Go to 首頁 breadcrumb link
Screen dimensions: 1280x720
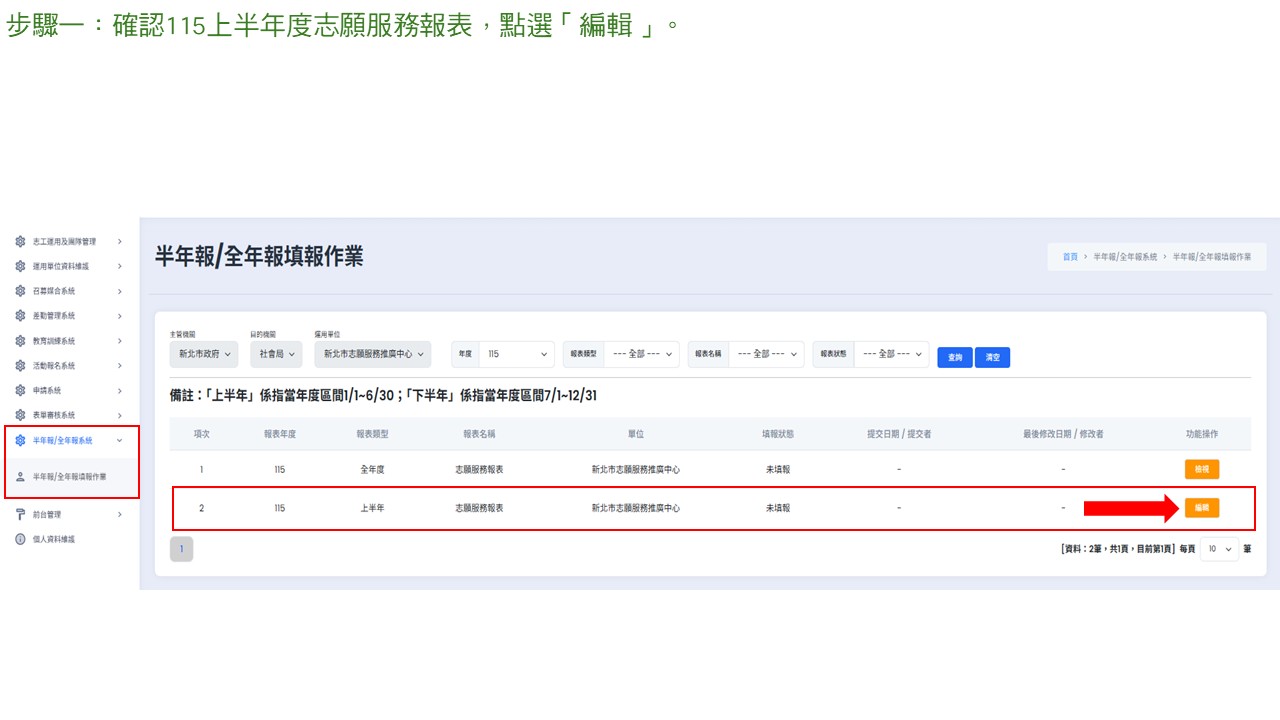(1070, 257)
